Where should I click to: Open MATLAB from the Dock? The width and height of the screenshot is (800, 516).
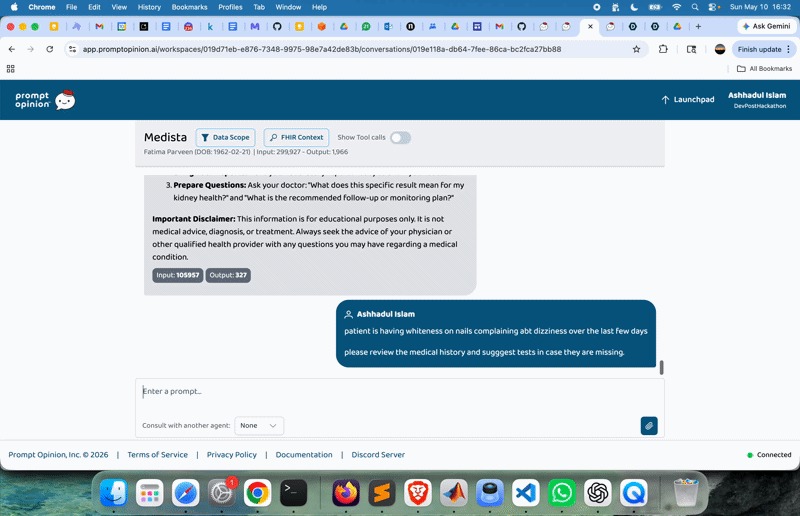454,493
